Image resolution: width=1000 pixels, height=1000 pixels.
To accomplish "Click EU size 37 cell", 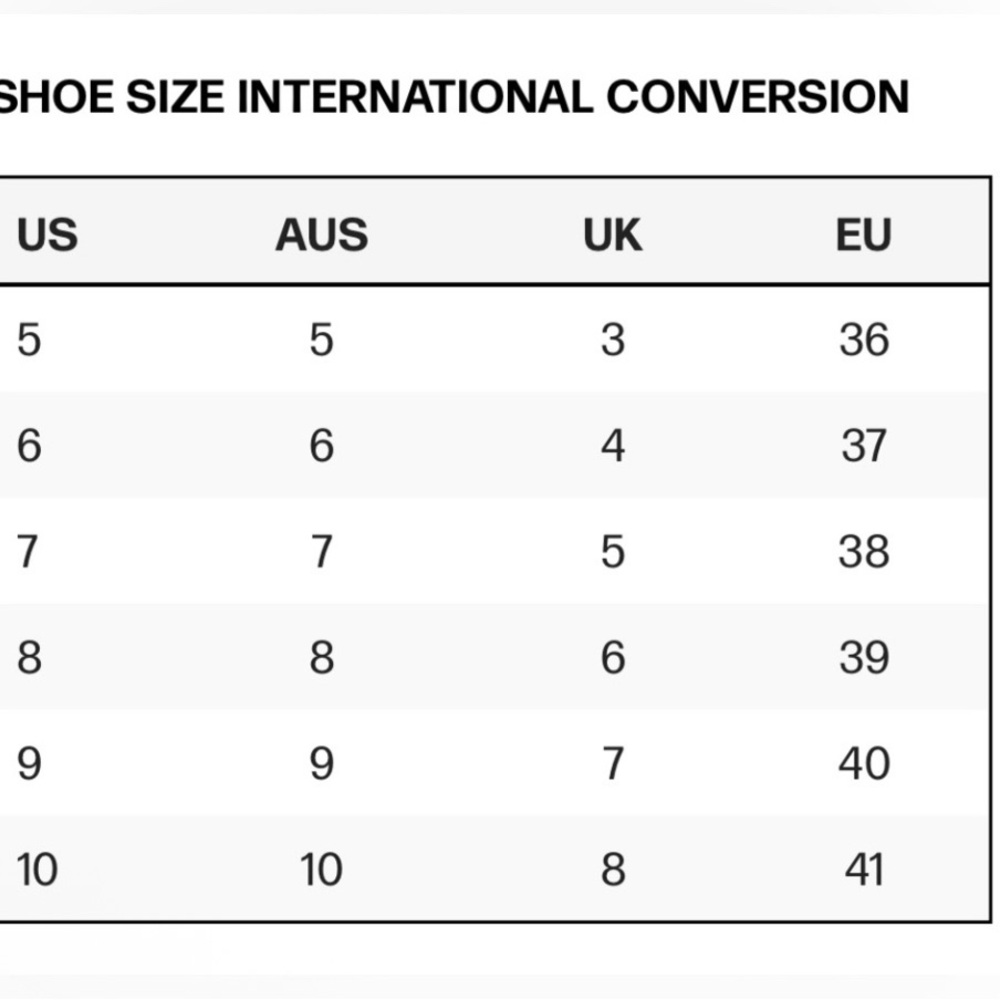I will (864, 445).
